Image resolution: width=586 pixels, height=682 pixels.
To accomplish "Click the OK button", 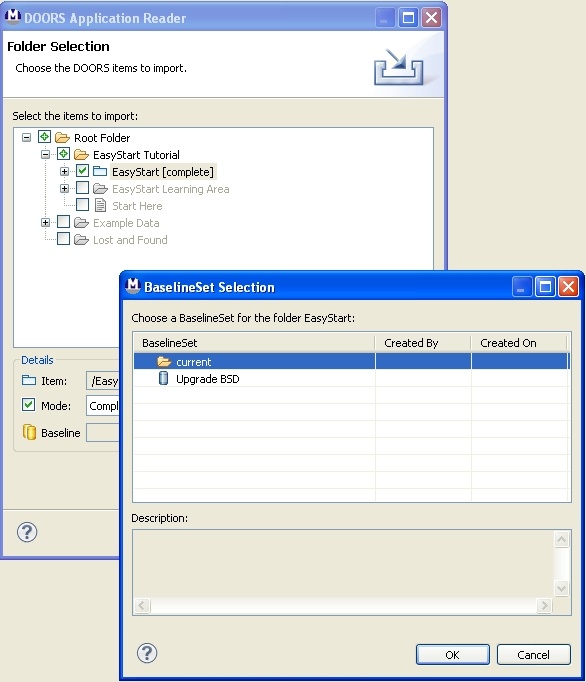I will click(x=452, y=655).
